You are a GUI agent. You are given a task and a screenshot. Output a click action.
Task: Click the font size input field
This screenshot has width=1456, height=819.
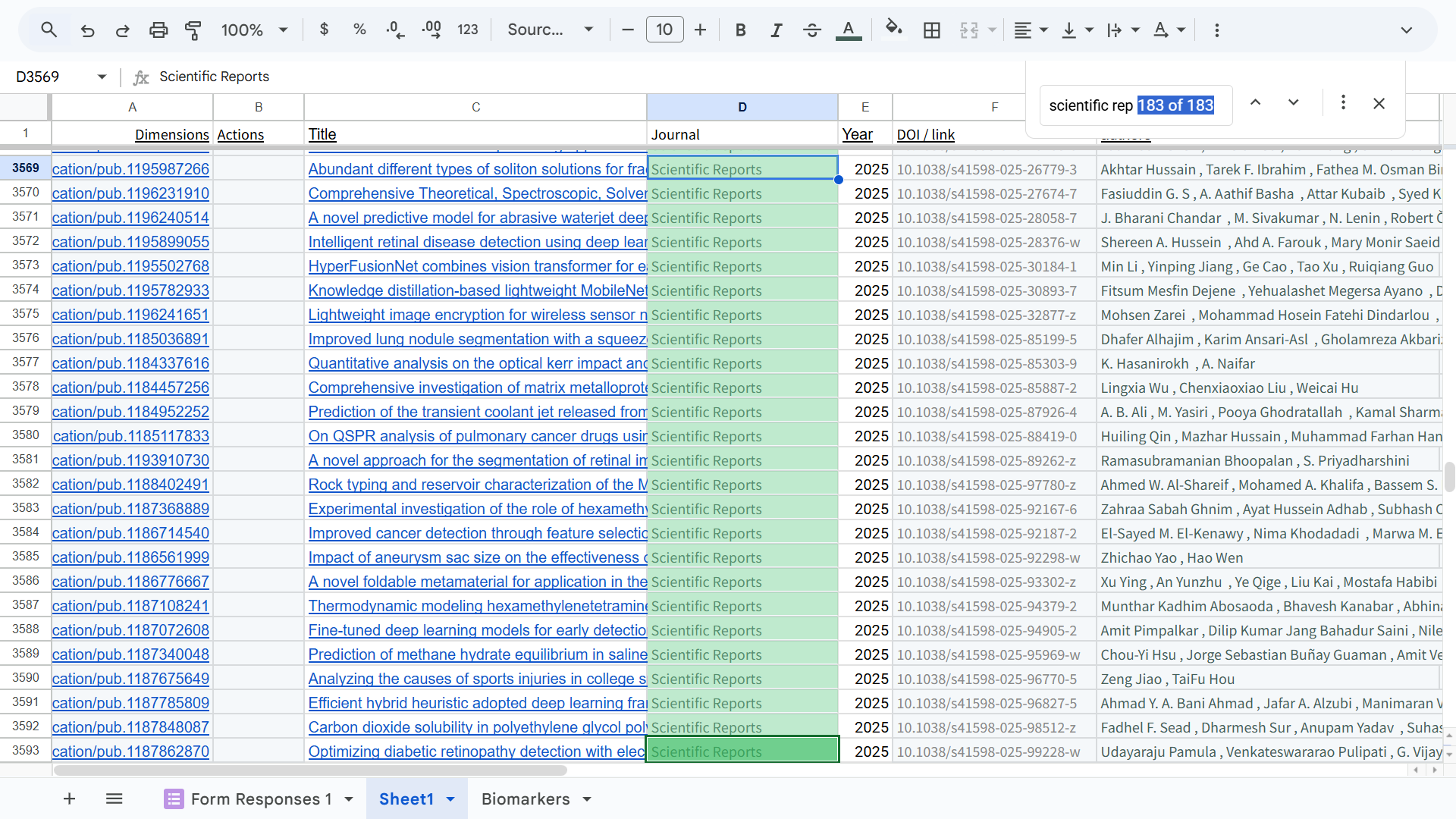664,30
